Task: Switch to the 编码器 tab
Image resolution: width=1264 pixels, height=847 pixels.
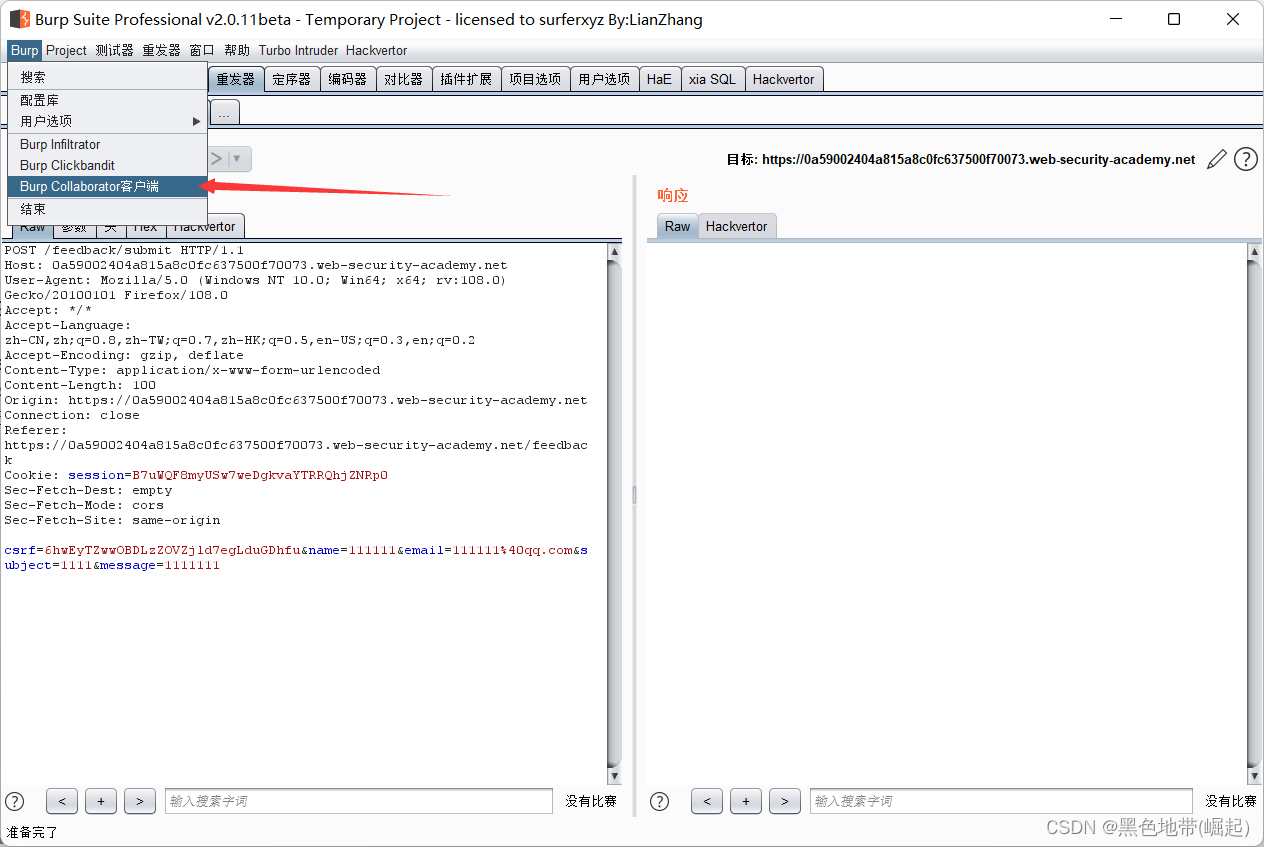Action: 348,79
